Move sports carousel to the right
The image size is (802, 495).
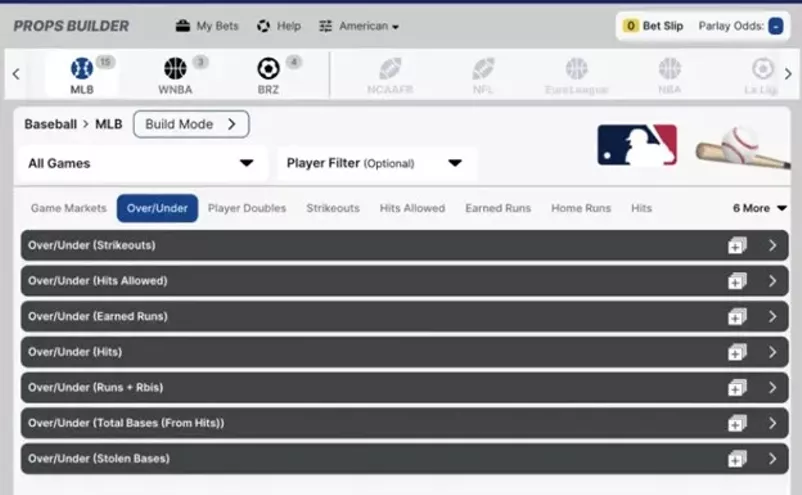click(788, 74)
